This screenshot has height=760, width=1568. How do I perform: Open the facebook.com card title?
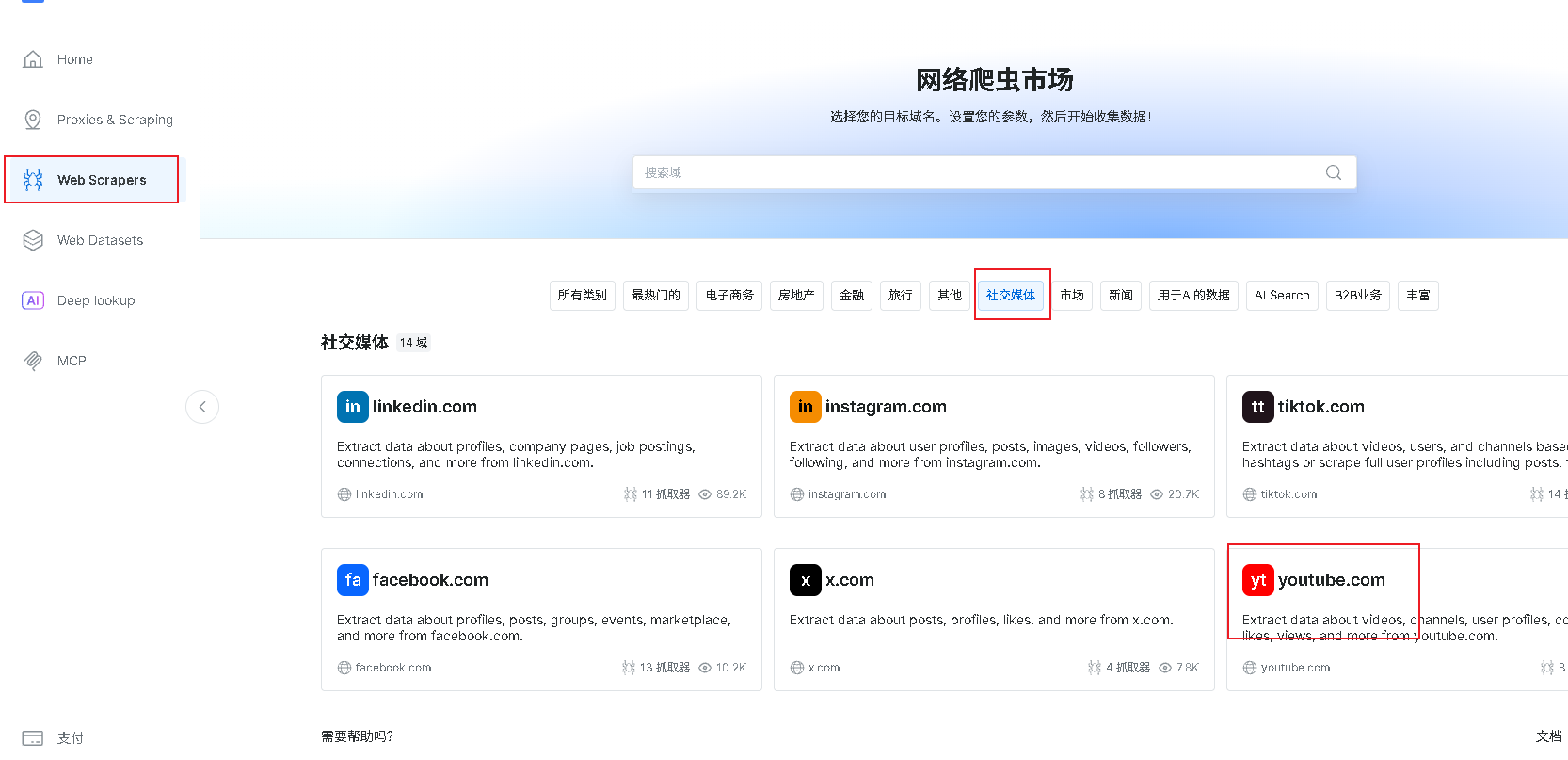[x=430, y=580]
